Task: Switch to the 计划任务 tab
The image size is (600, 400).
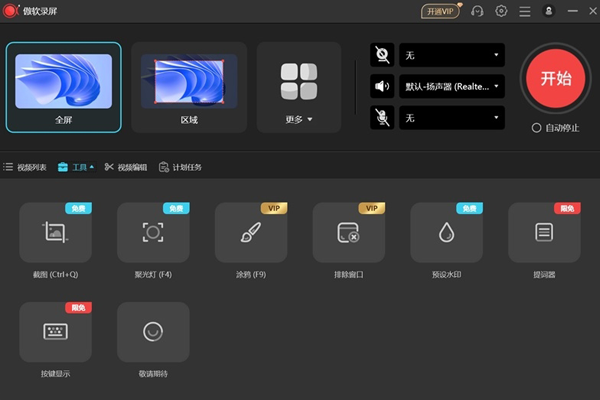Action: point(180,167)
